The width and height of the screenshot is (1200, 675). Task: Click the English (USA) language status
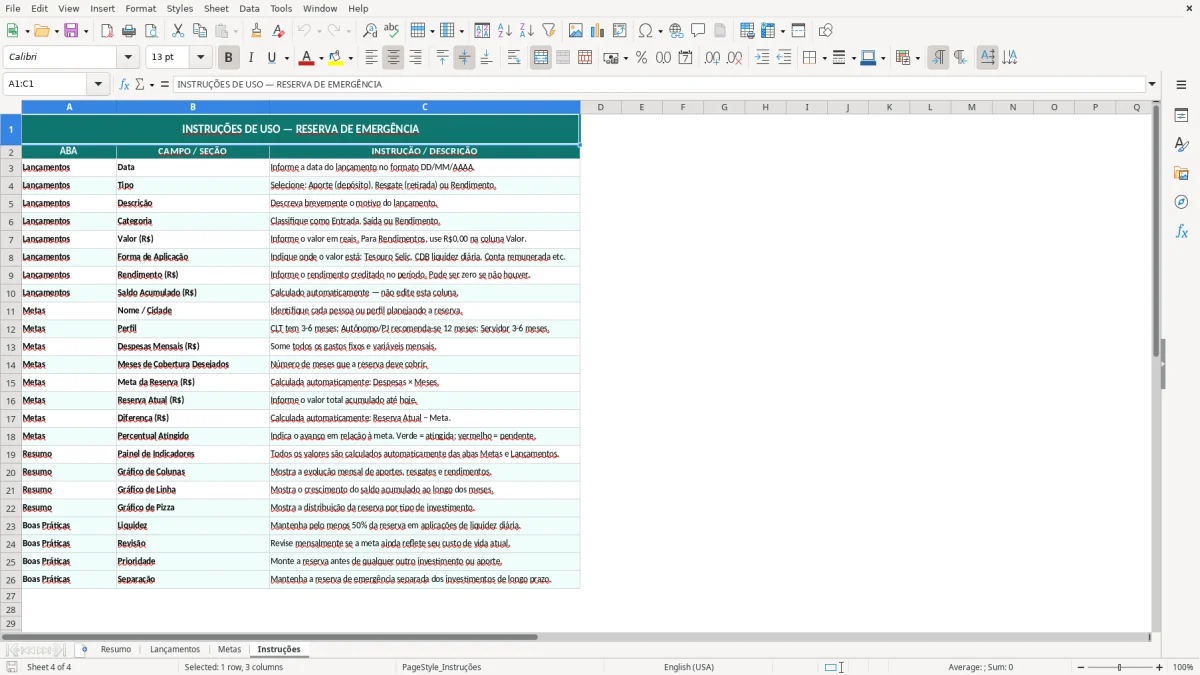[x=689, y=667]
